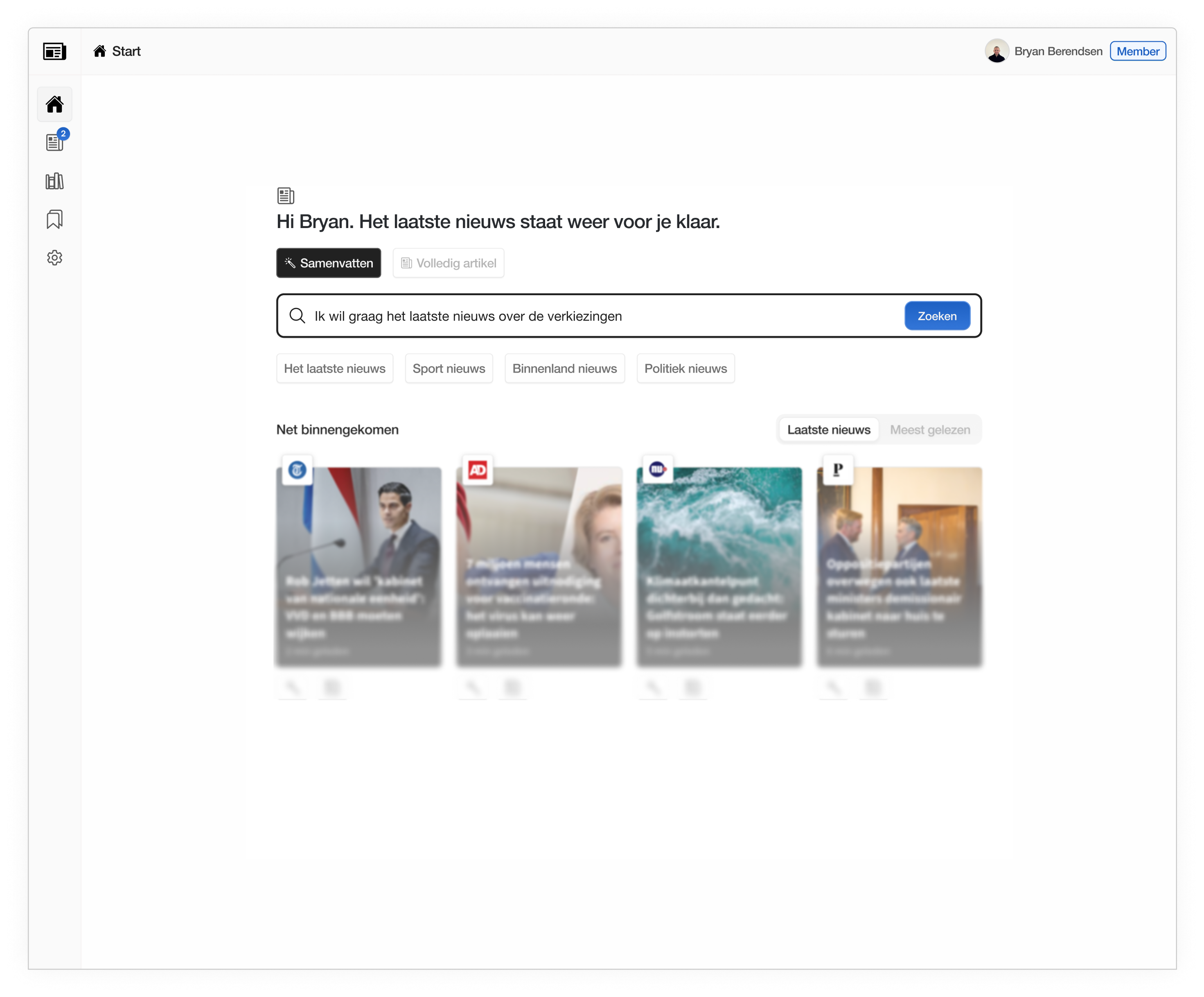Image resolution: width=1204 pixels, height=997 pixels.
Task: Enable Samenvatten mode
Action: click(329, 263)
